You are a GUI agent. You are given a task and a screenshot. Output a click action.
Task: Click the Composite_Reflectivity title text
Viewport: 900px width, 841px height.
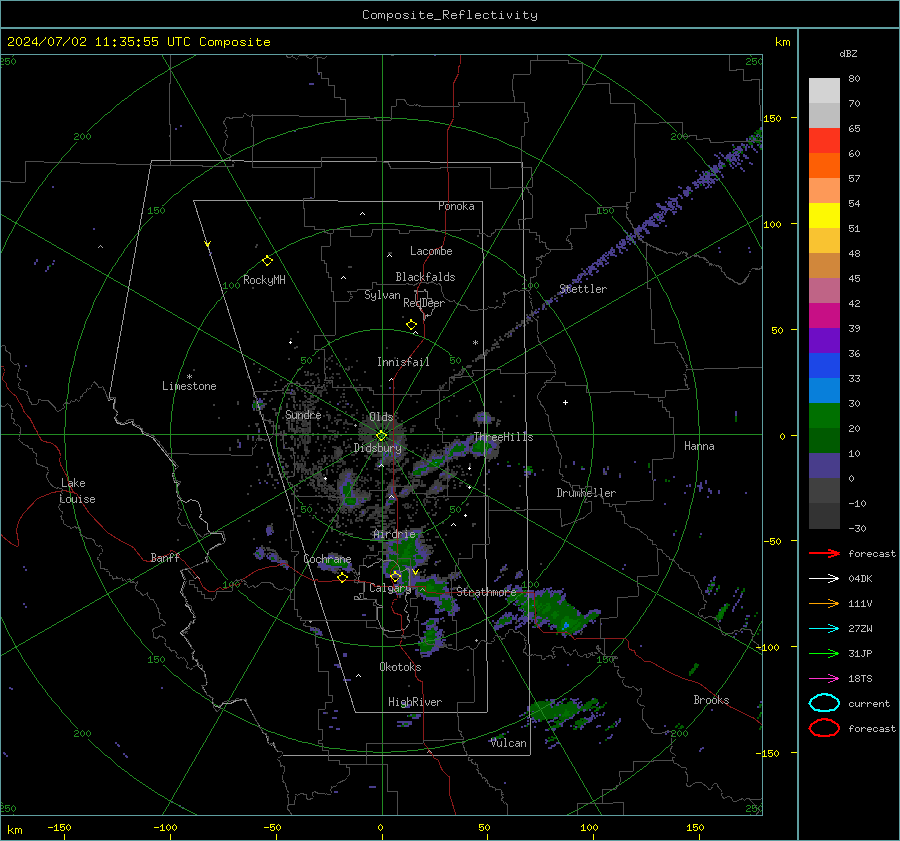coord(449,15)
